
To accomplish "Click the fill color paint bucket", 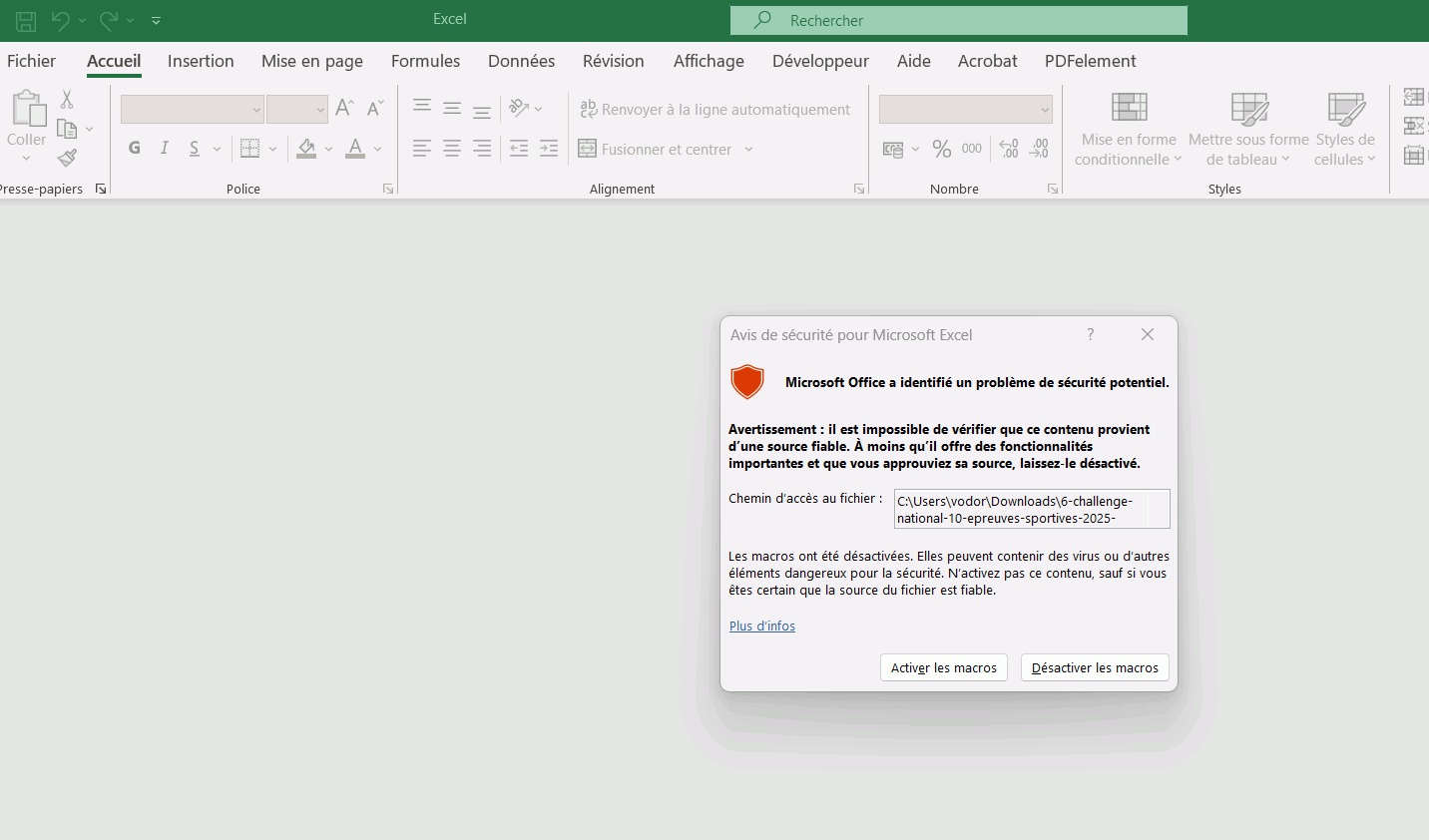I will (x=307, y=149).
